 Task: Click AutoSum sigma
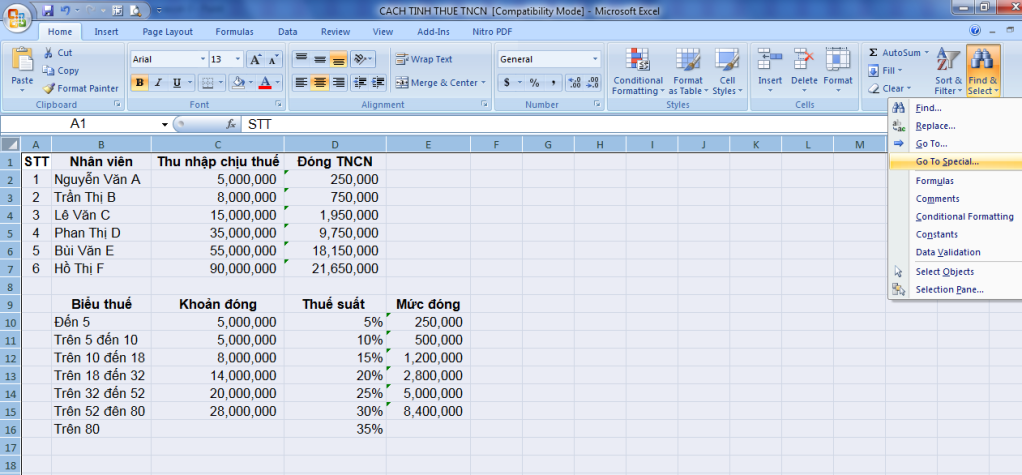(x=873, y=53)
